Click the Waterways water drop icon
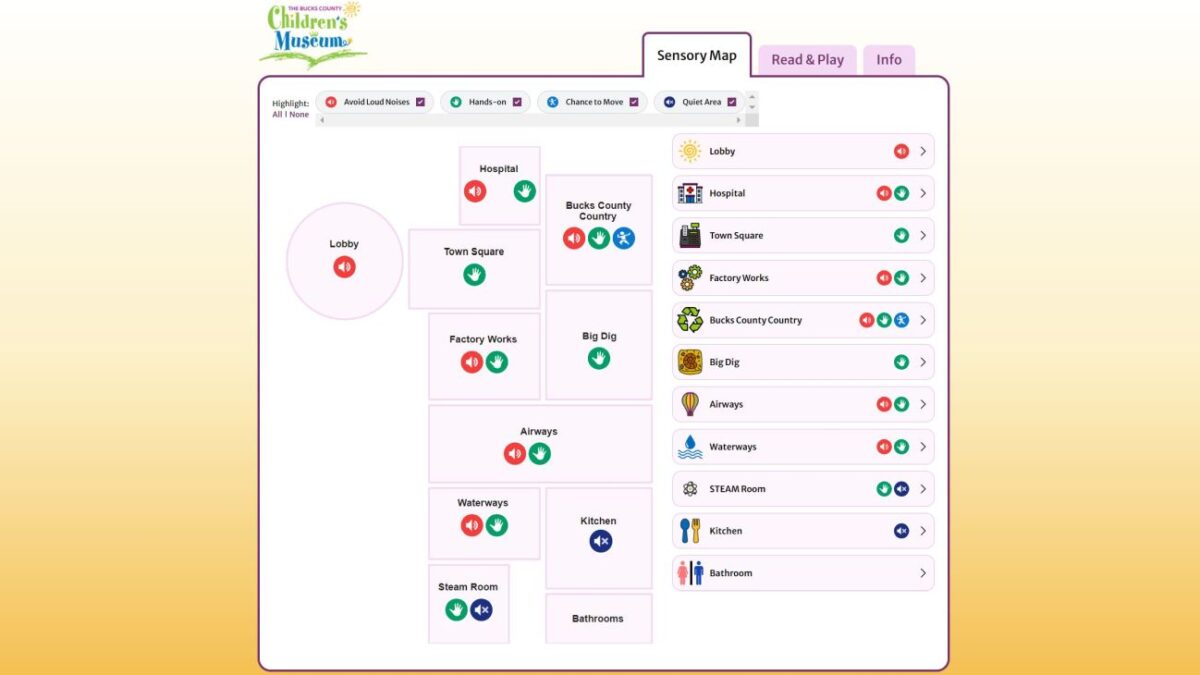This screenshot has height=675, width=1200. point(690,447)
